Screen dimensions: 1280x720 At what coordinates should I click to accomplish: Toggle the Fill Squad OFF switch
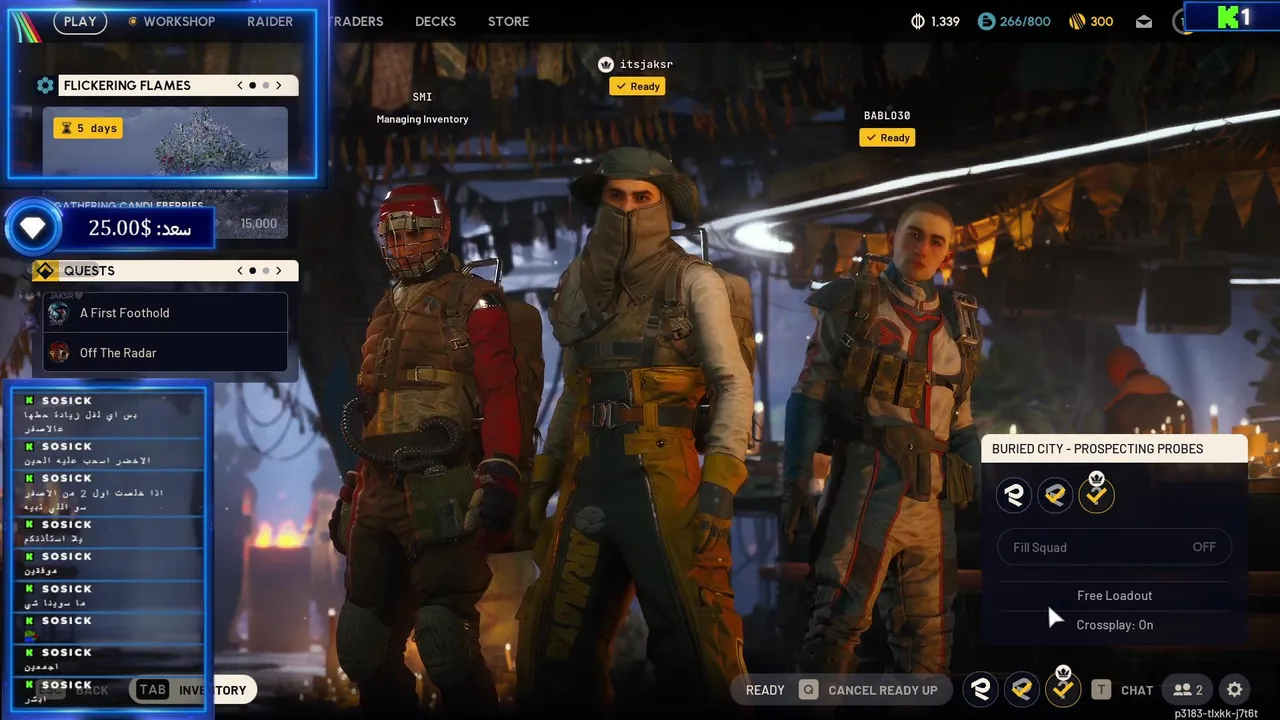[x=1114, y=547]
